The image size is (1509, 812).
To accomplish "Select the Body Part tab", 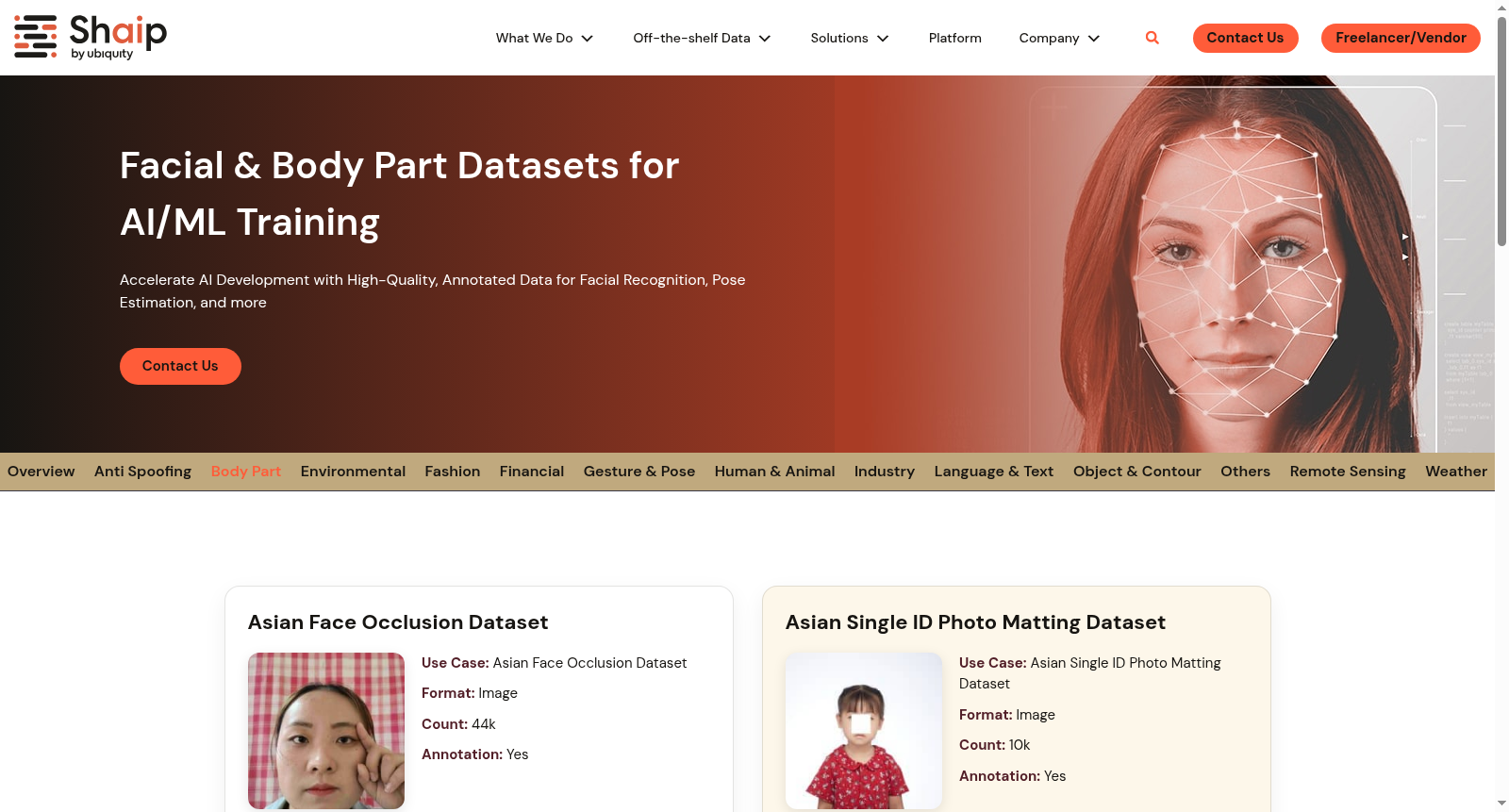I will [246, 472].
